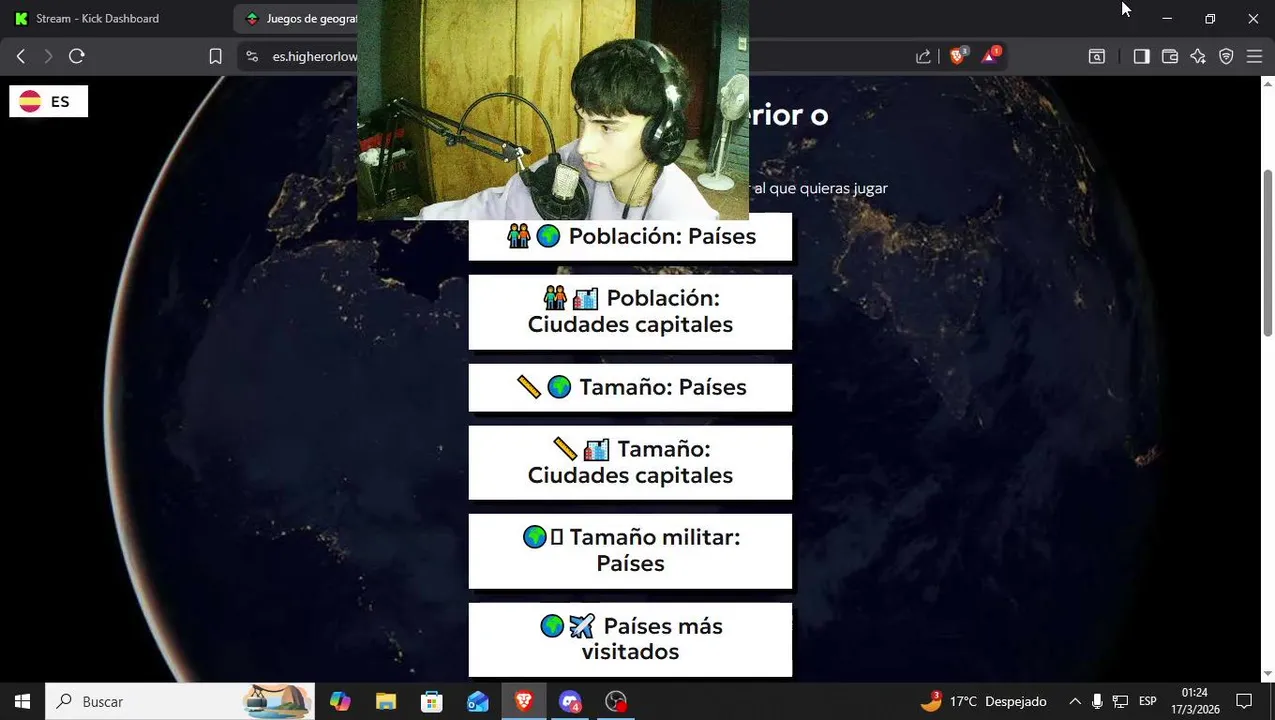Click the Buscar taskbar search box
The width and height of the screenshot is (1275, 720).
(180, 702)
